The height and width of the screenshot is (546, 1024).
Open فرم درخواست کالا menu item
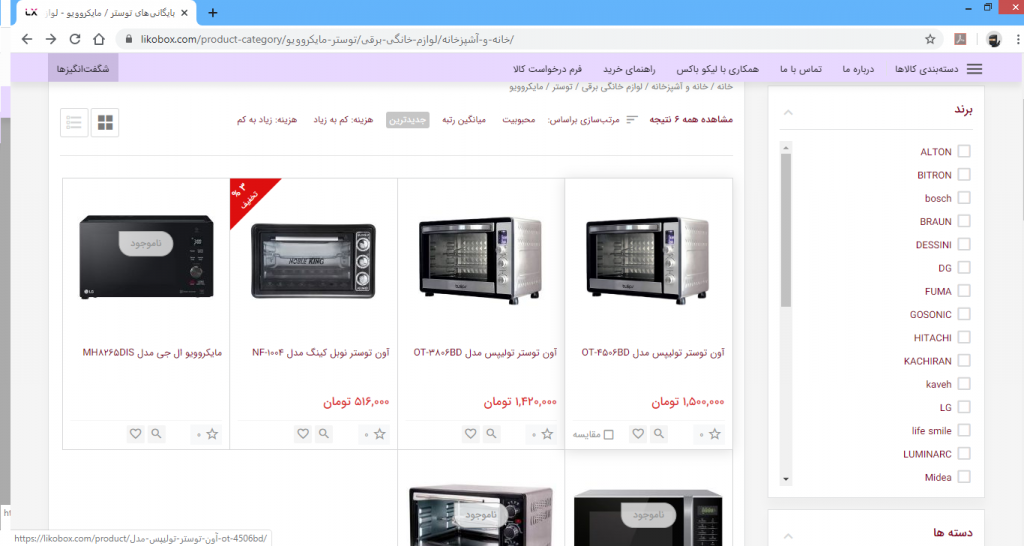point(547,69)
